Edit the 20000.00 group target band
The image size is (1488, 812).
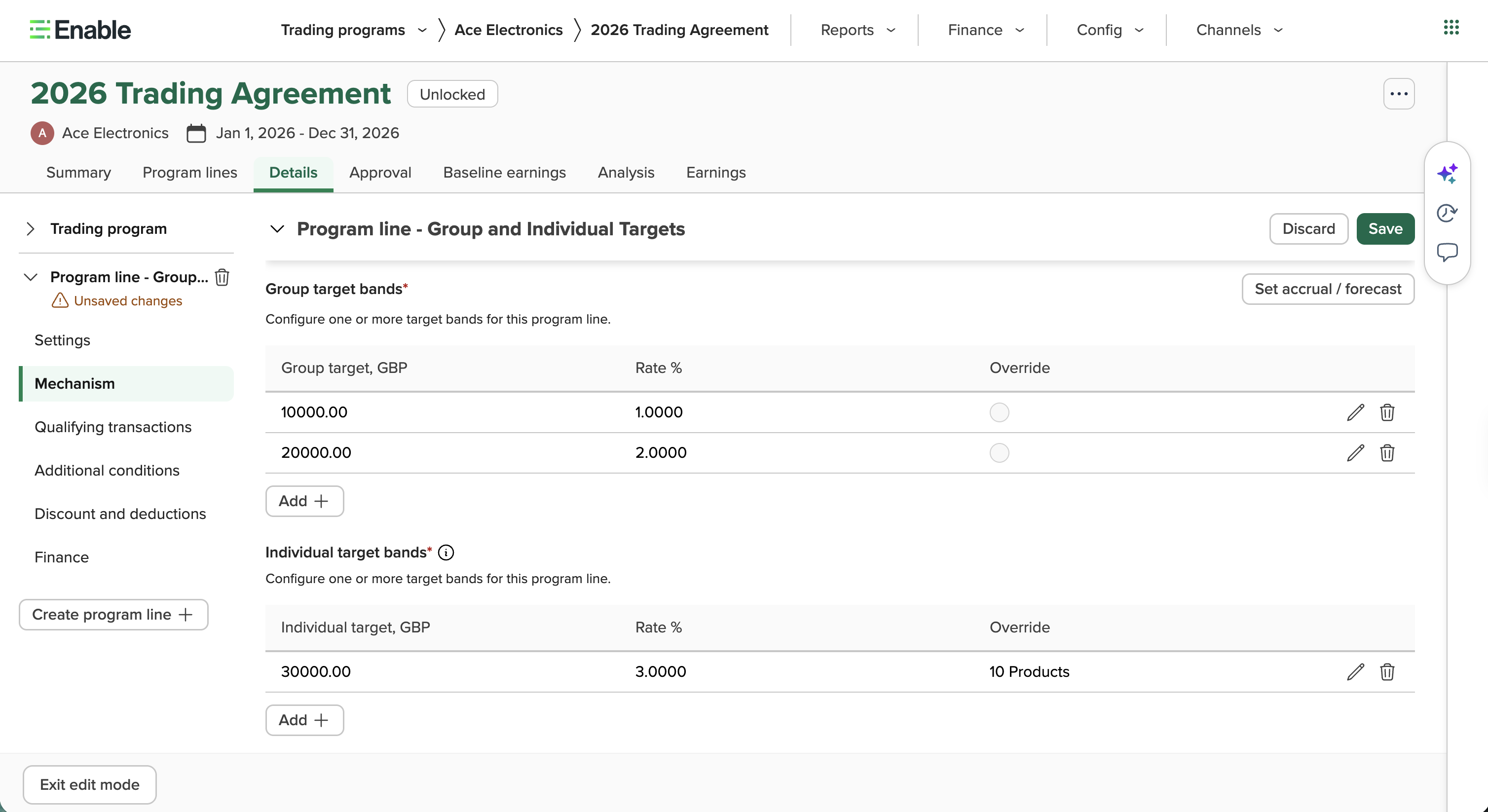tap(1355, 453)
